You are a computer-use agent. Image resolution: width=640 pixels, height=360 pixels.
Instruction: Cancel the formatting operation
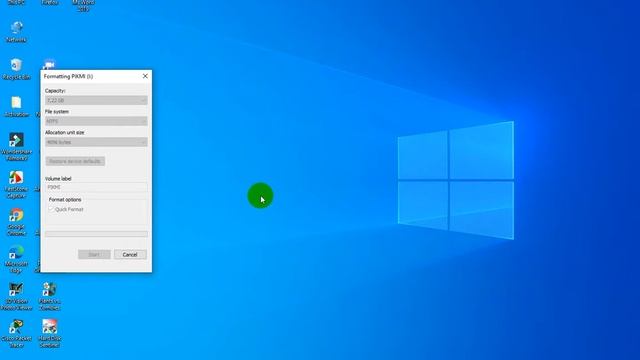(x=130, y=254)
